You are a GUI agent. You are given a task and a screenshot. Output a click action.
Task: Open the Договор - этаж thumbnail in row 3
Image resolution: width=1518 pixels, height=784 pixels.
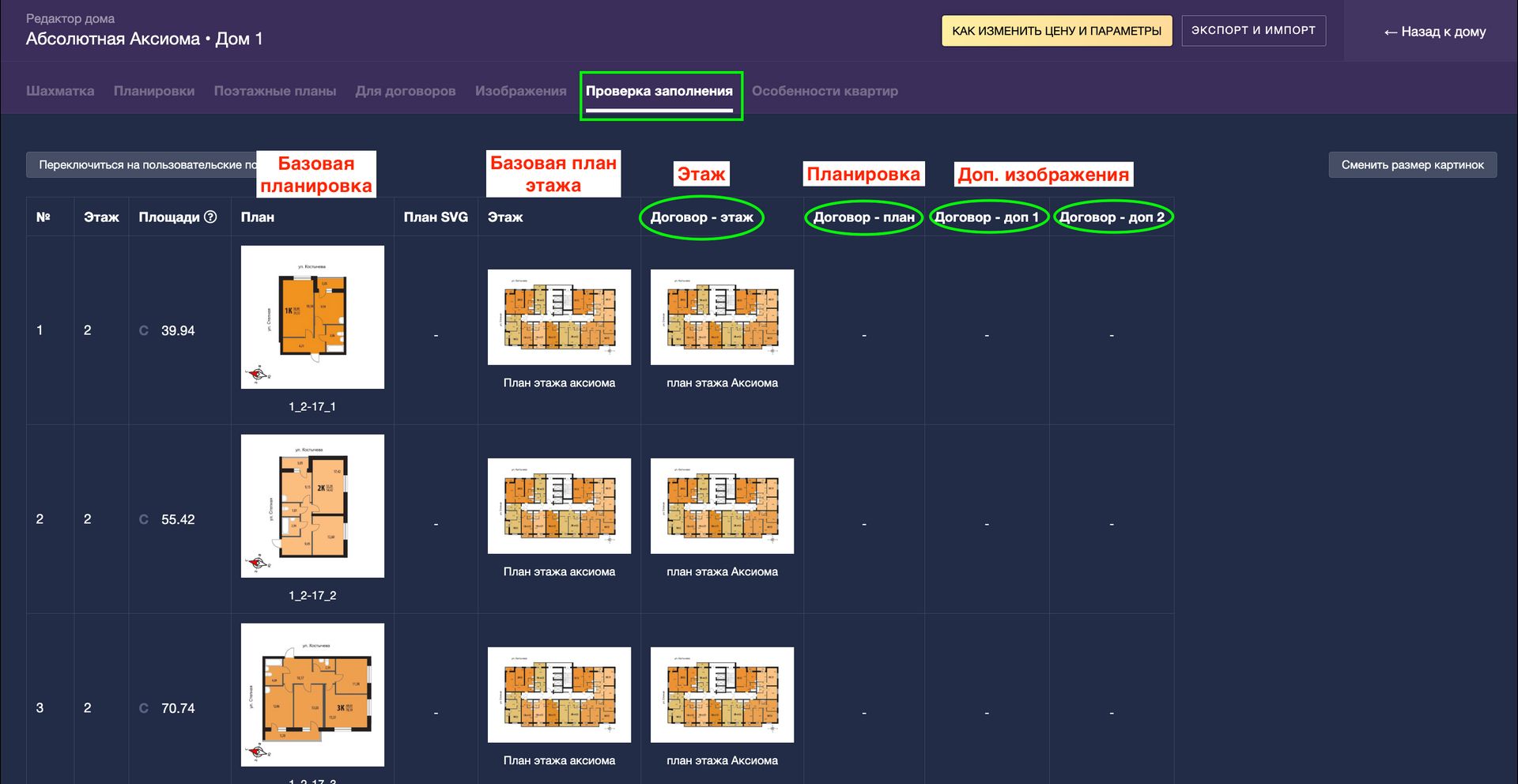[722, 695]
